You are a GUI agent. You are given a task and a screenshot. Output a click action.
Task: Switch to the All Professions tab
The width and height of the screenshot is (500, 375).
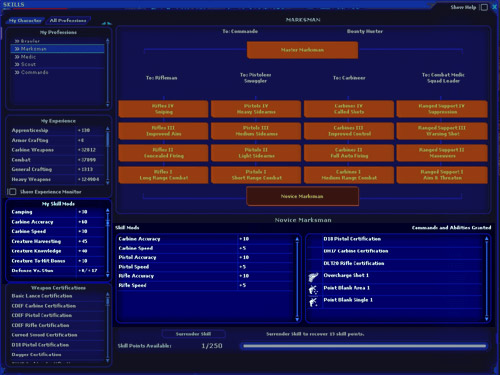[x=68, y=21]
